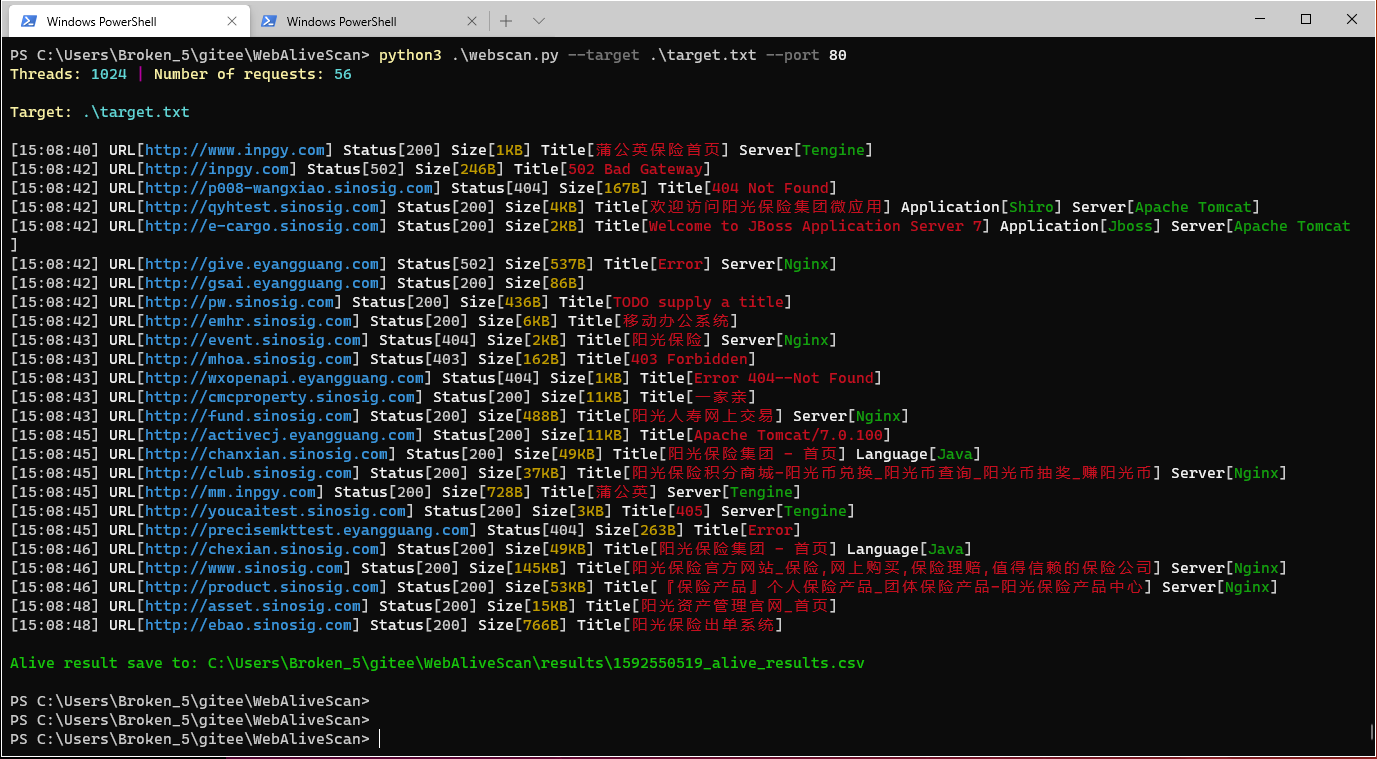Click title text 404 Not Found
The height and width of the screenshot is (759, 1377).
pyautogui.click(x=770, y=188)
